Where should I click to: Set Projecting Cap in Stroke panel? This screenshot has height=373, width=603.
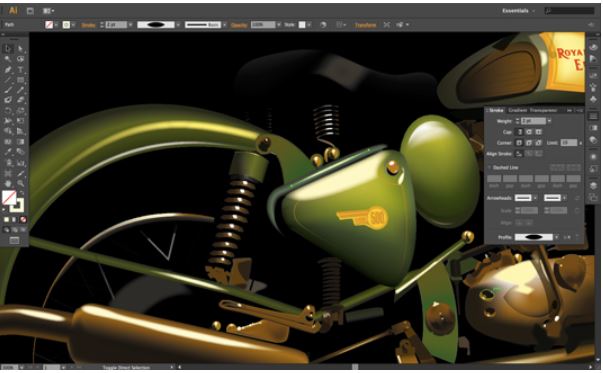pyautogui.click(x=538, y=132)
